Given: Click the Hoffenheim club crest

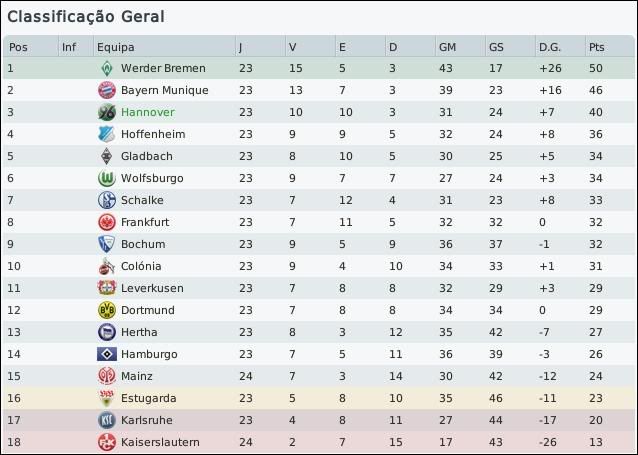Looking at the screenshot, I should click(x=106, y=135).
